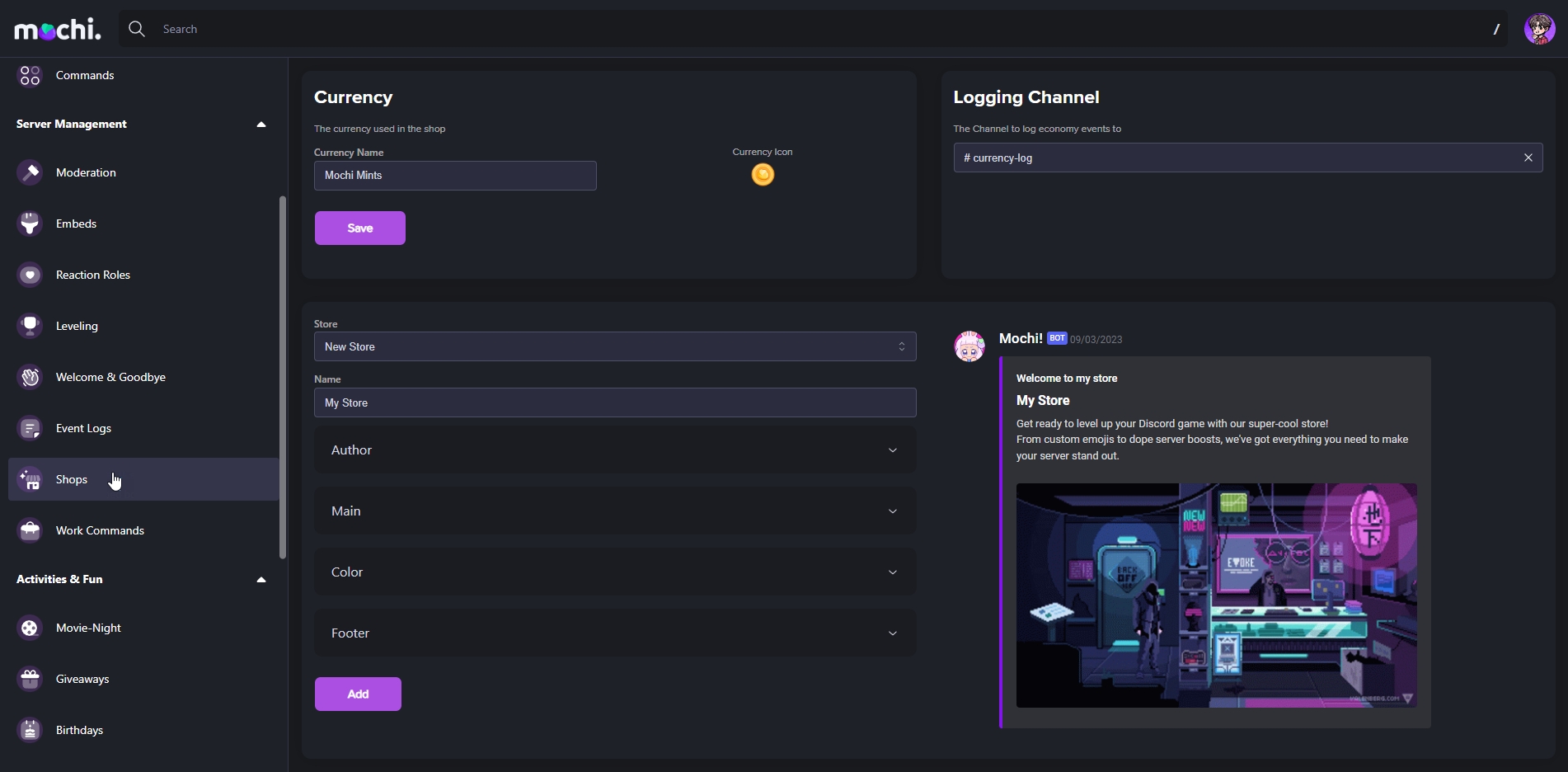Click the Work Commands briefcase icon
This screenshot has height=772, width=1568.
point(30,530)
